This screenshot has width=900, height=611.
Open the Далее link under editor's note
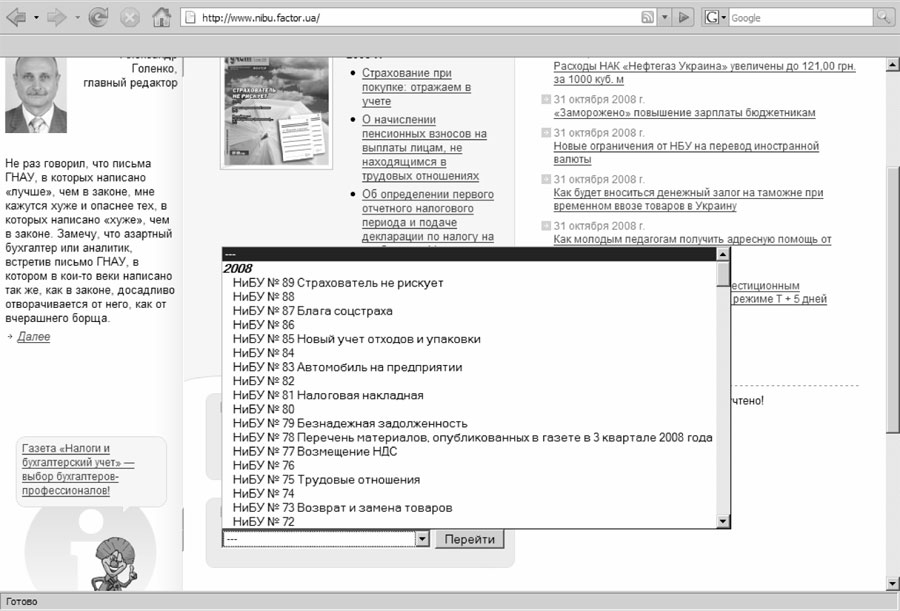tap(33, 337)
